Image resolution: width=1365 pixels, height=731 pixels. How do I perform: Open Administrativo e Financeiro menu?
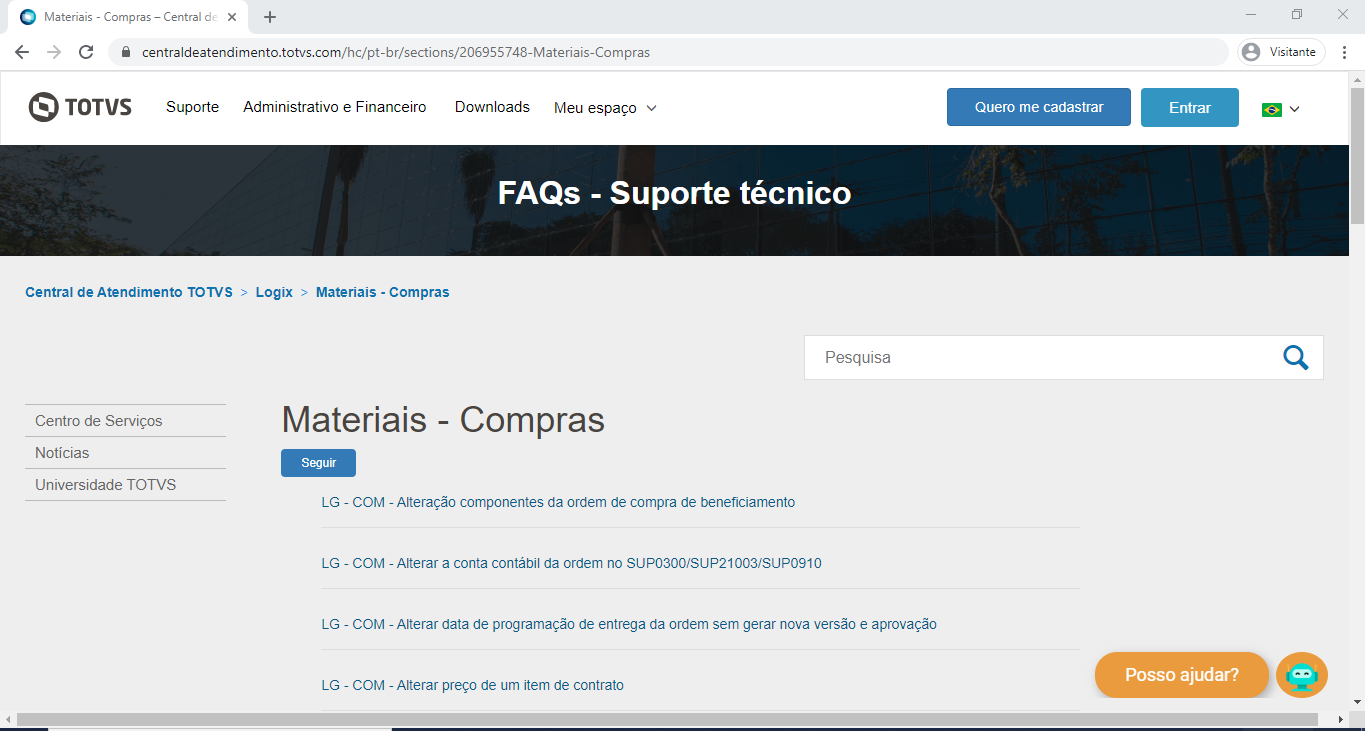(x=335, y=107)
